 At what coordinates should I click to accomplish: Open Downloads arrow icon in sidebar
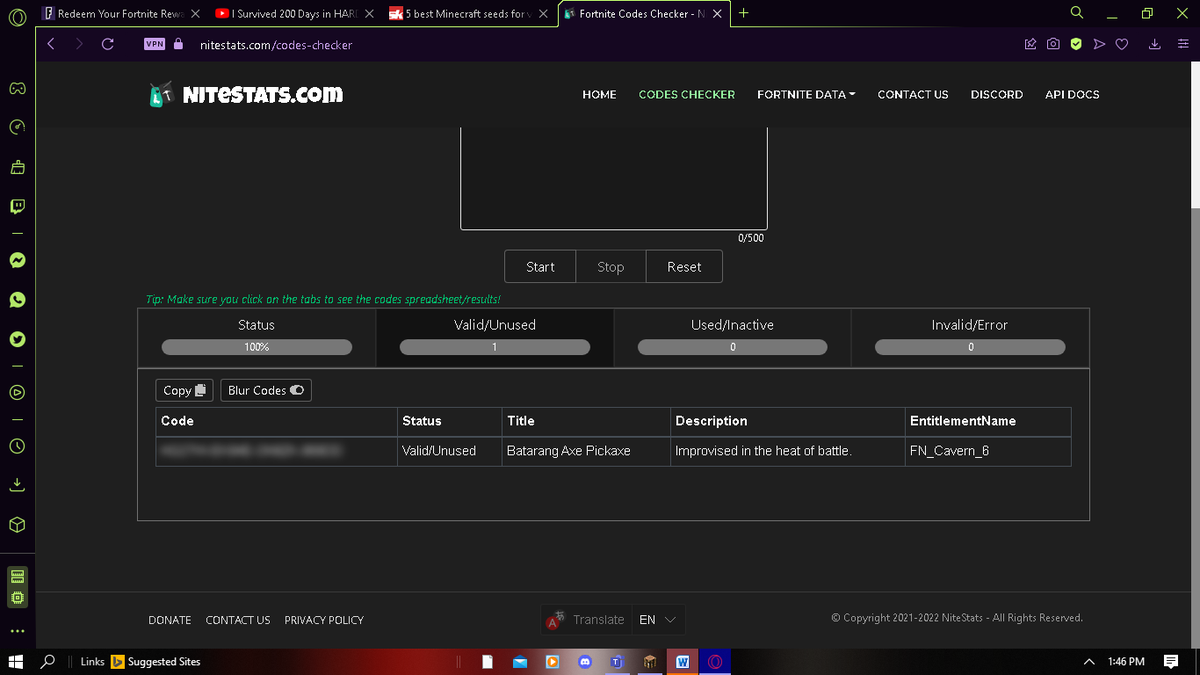pyautogui.click(x=17, y=485)
